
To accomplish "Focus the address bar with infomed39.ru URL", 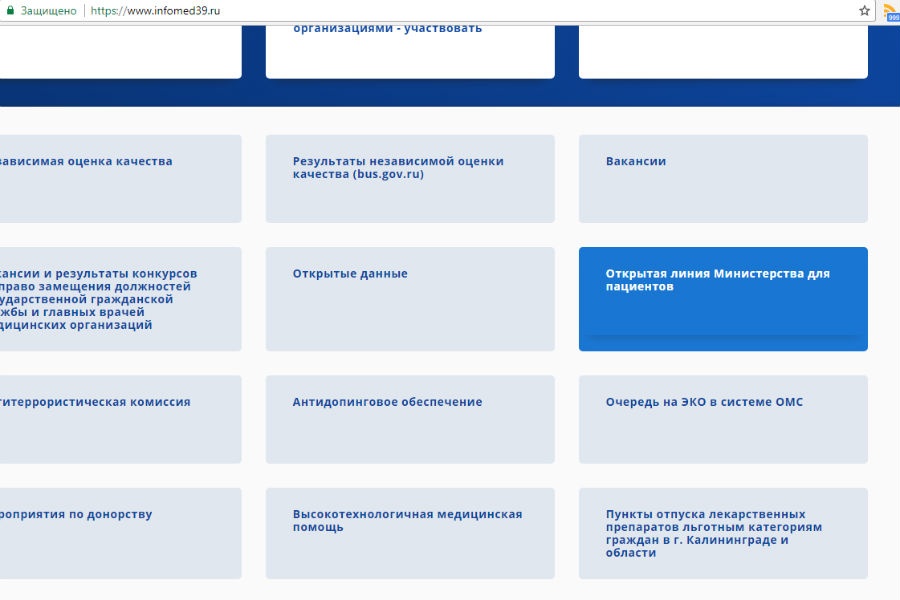I will click(x=400, y=11).
